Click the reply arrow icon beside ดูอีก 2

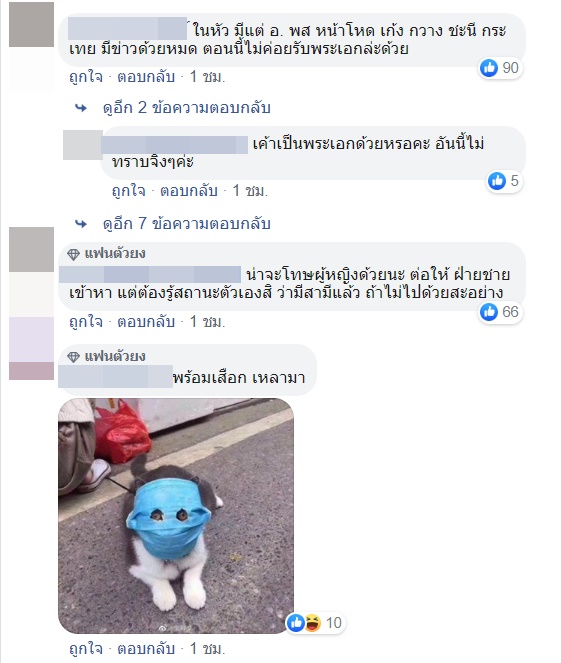point(81,108)
